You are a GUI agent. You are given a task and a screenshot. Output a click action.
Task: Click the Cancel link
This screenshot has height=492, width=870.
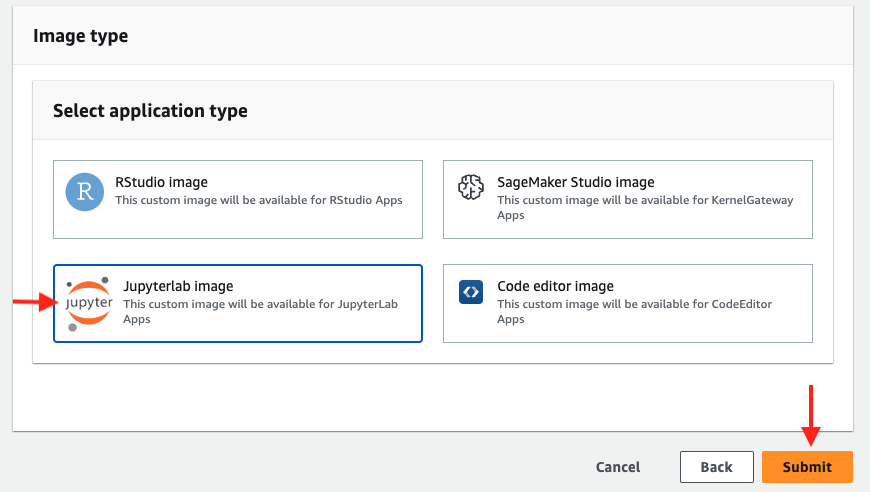(x=618, y=467)
